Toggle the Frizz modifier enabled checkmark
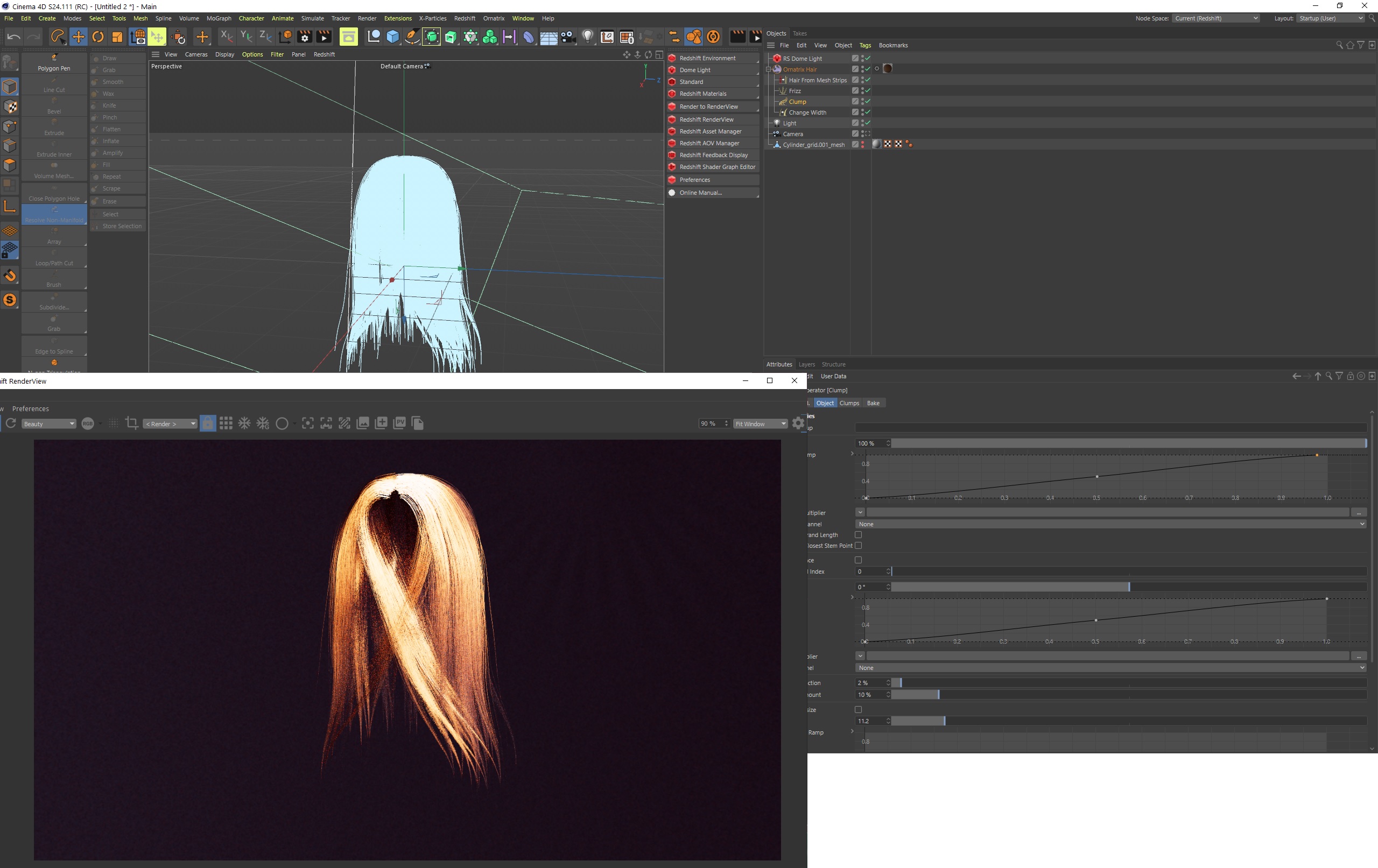1378x868 pixels. coord(868,90)
